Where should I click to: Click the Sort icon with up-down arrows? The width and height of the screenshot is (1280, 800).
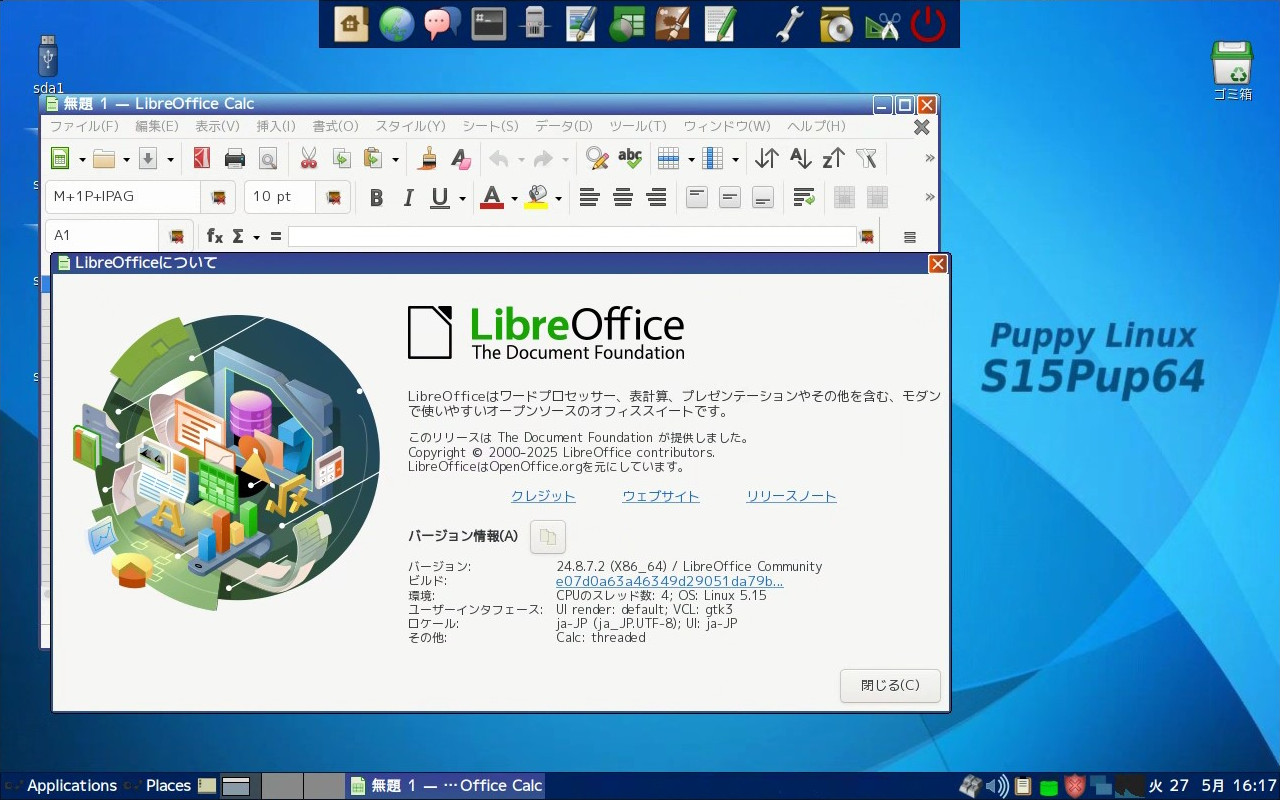pos(767,158)
